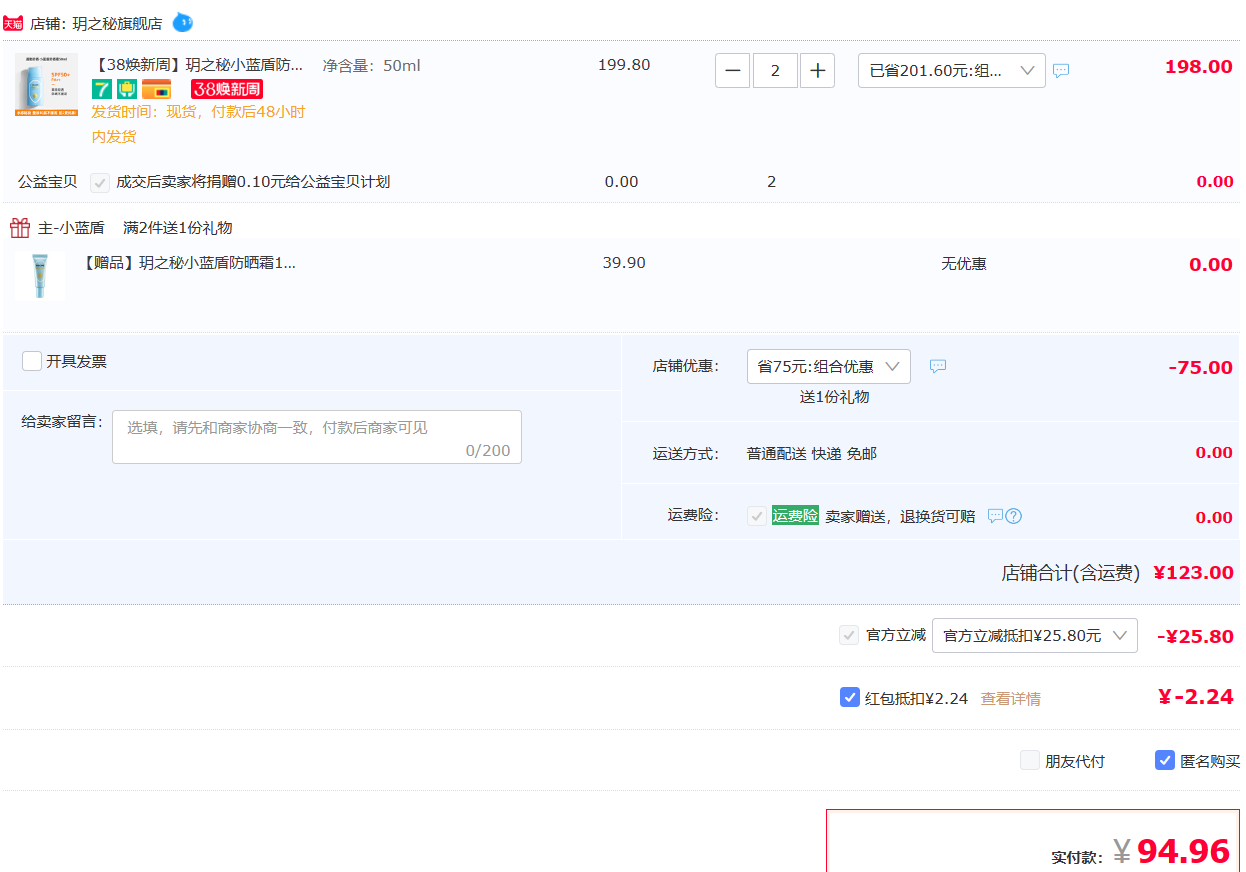1246x872 pixels.
Task: Click the unit price 199.80
Action: 624,65
